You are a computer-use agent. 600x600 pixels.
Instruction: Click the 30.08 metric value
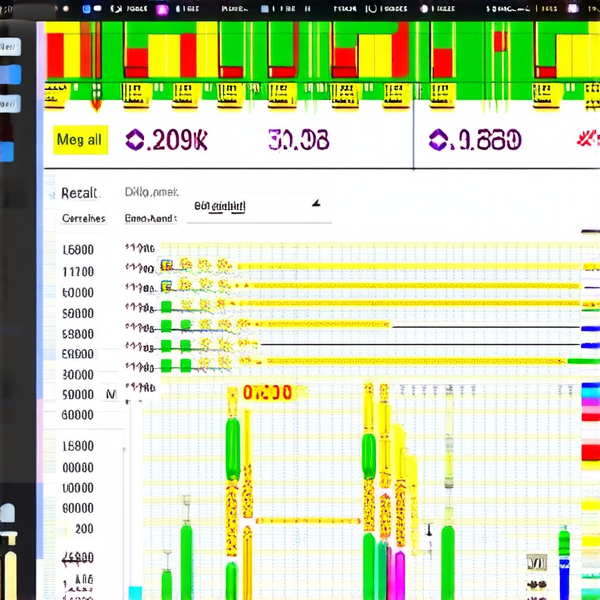298,140
